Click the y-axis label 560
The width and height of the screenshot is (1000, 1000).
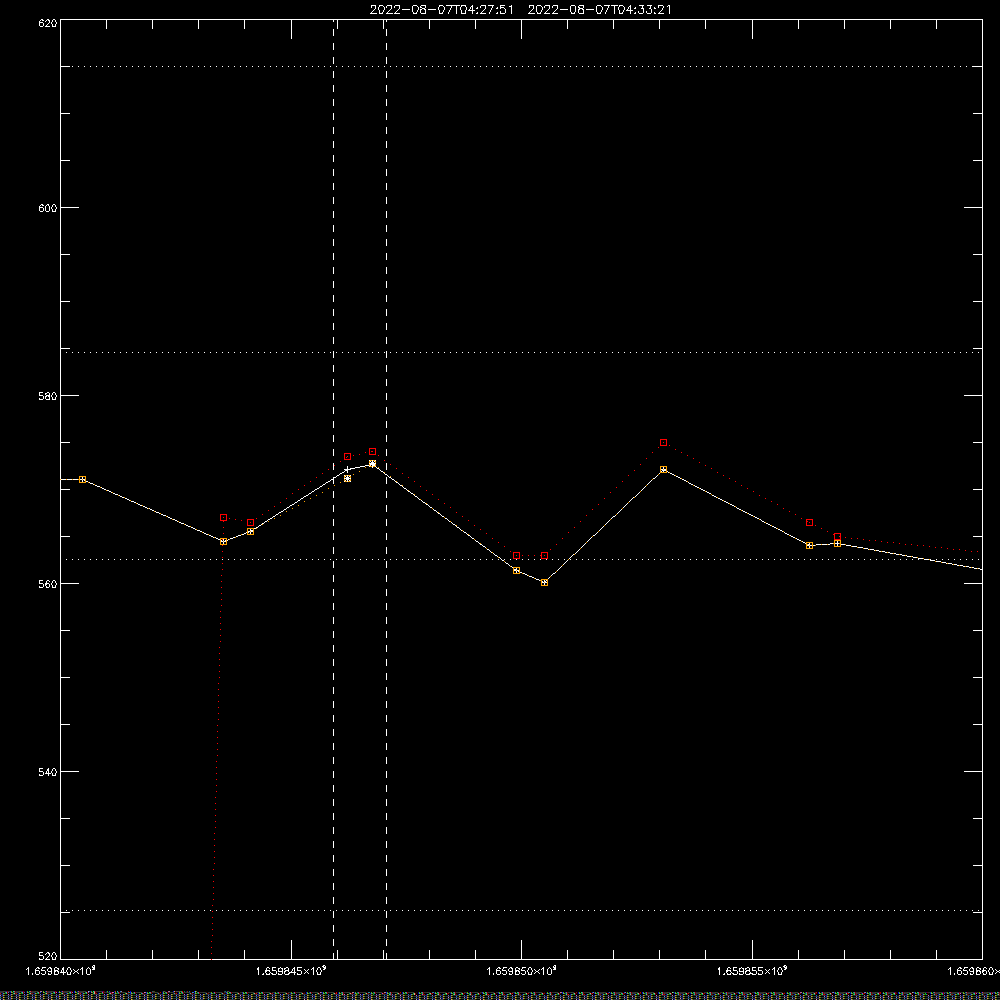(48, 584)
